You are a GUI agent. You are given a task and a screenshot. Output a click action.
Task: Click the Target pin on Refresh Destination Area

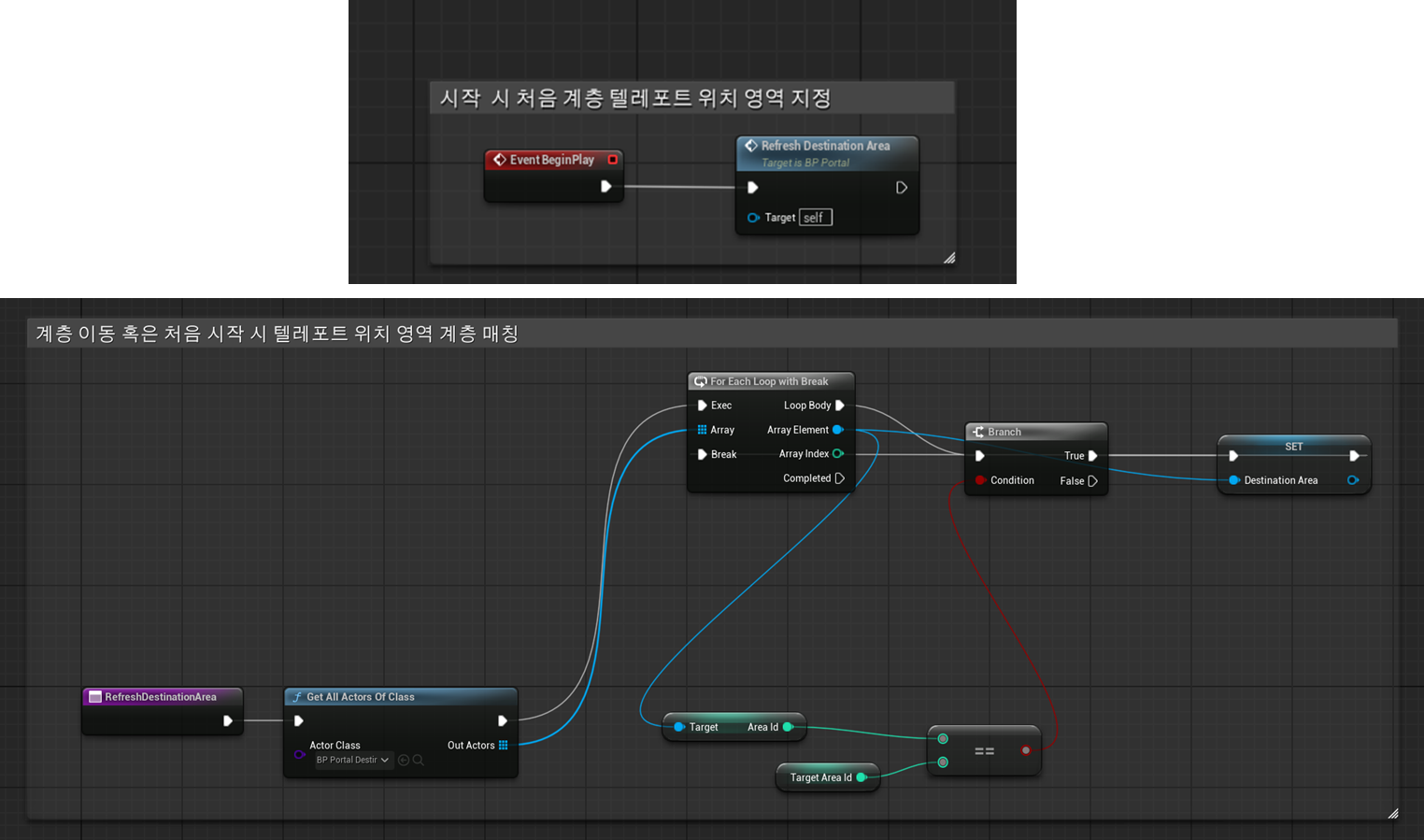pyautogui.click(x=753, y=218)
